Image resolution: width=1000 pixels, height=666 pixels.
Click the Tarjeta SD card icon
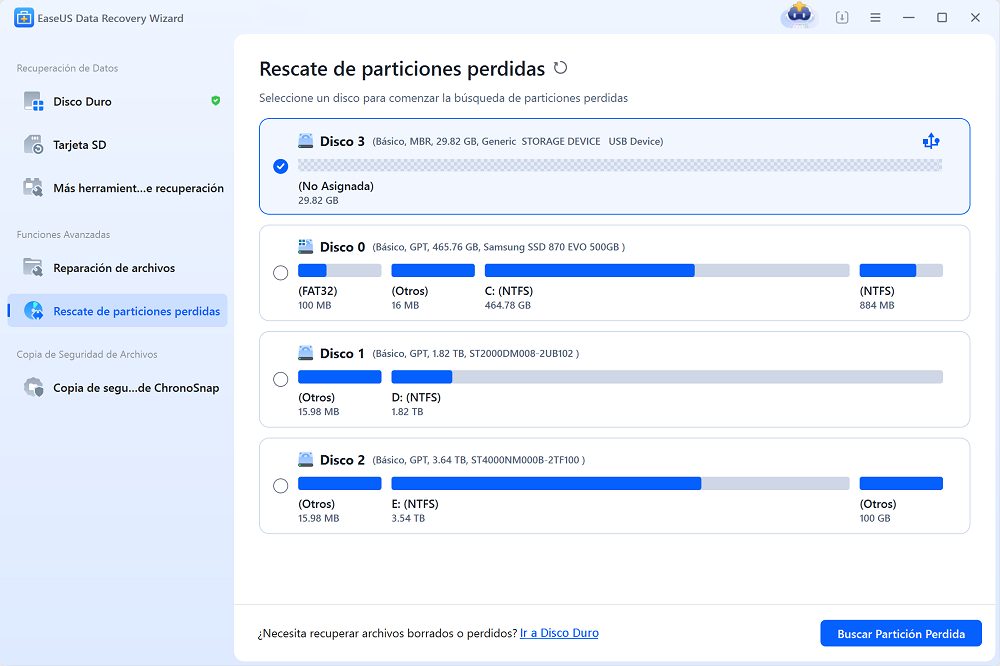[x=33, y=145]
